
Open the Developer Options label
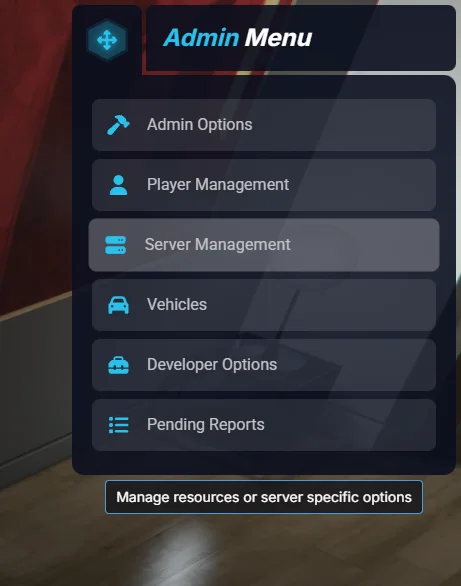pyautogui.click(x=212, y=365)
